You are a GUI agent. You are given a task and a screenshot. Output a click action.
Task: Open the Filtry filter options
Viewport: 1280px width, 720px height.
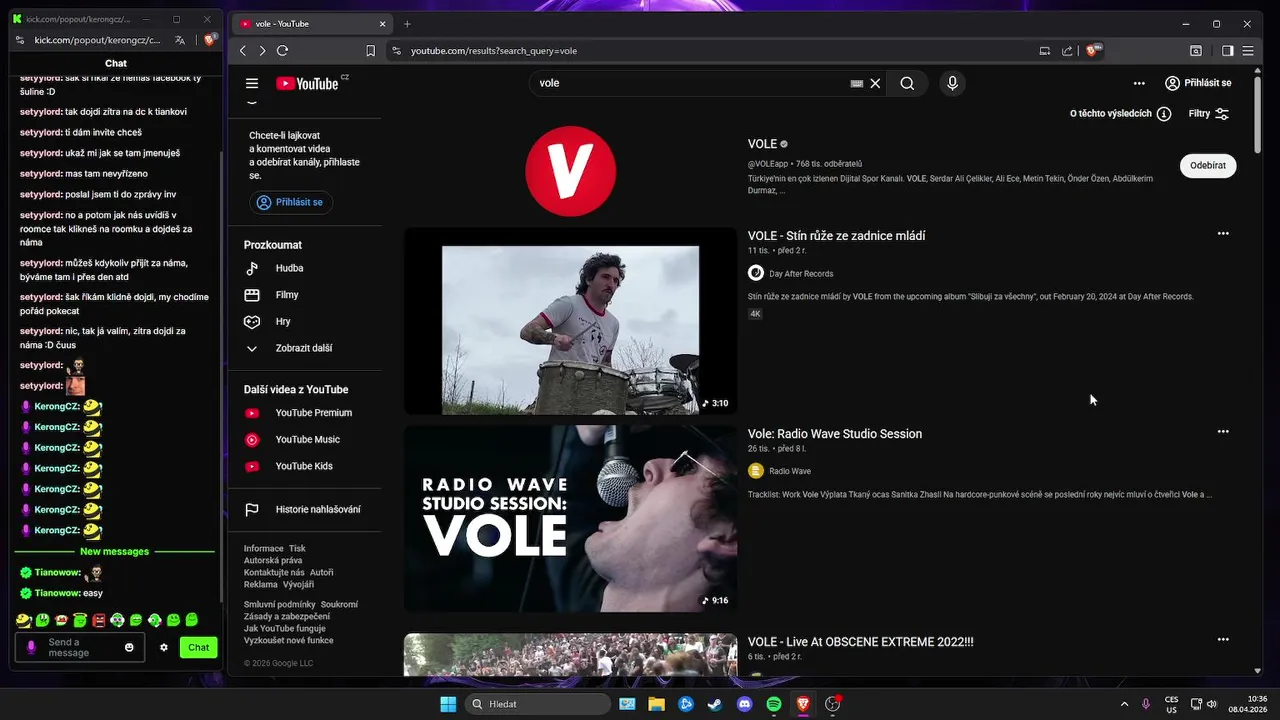[x=1208, y=114]
